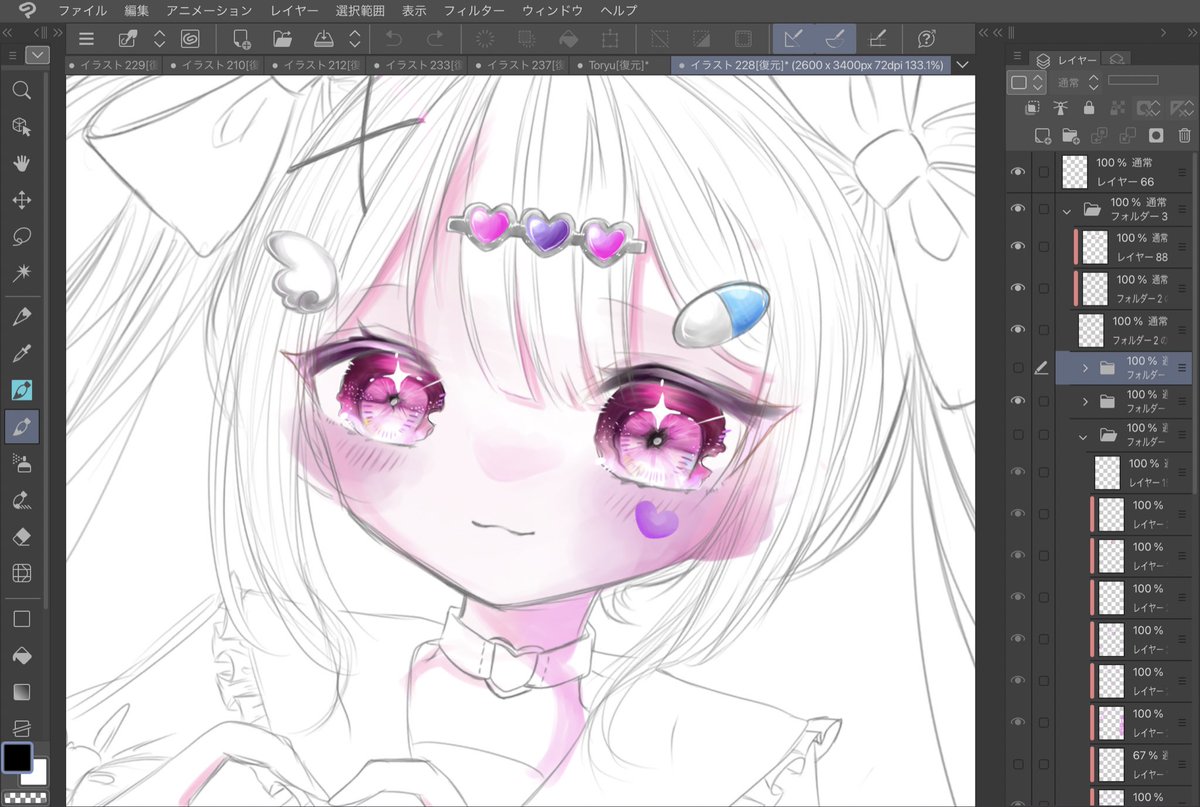Open the canvas tab list dropdown arrow
The image size is (1200, 807).
point(963,65)
